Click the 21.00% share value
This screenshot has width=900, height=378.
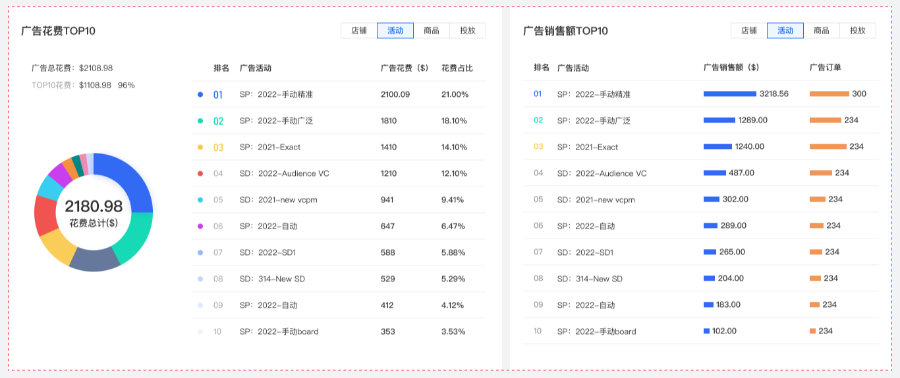[455, 94]
